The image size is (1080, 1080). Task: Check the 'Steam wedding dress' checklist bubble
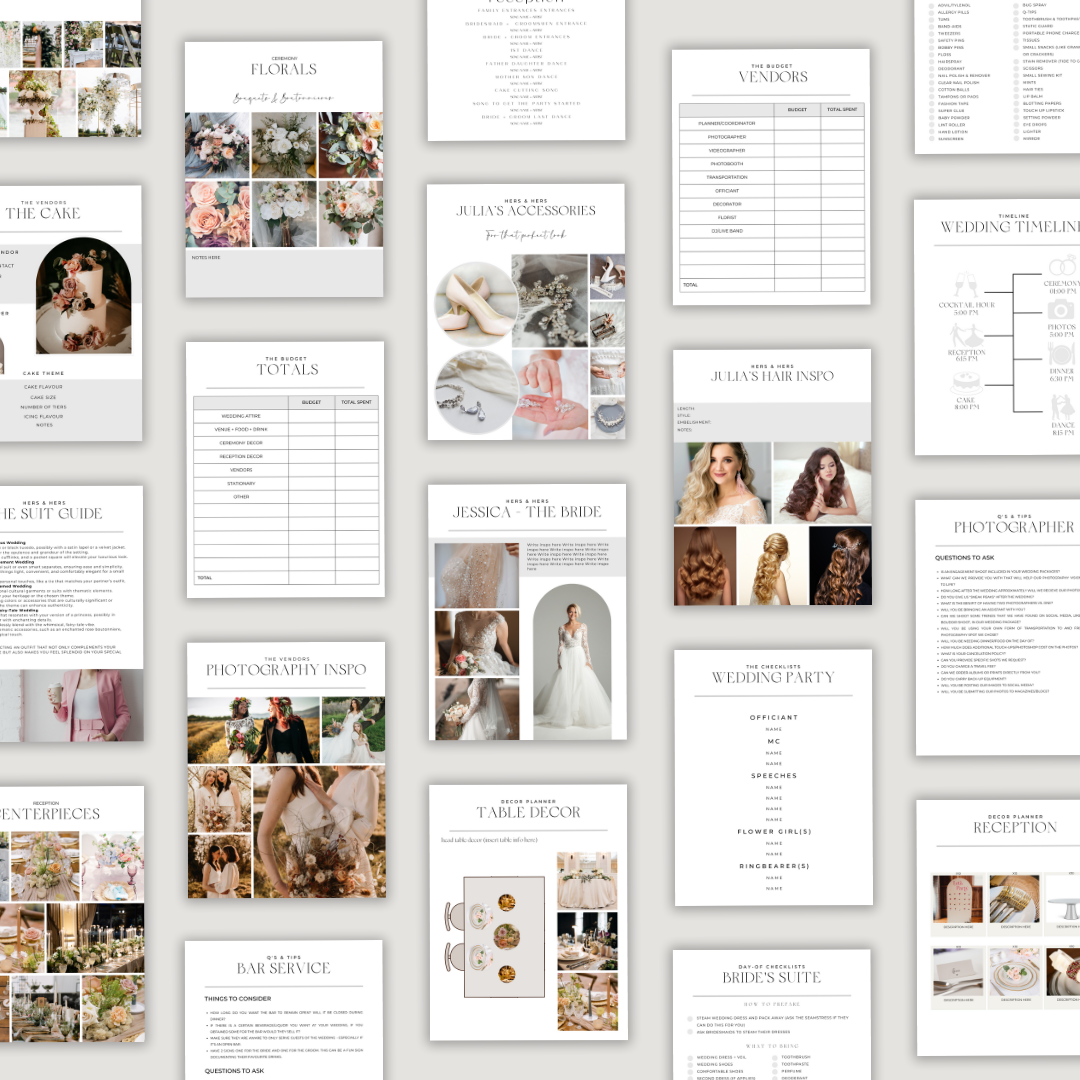690,1019
